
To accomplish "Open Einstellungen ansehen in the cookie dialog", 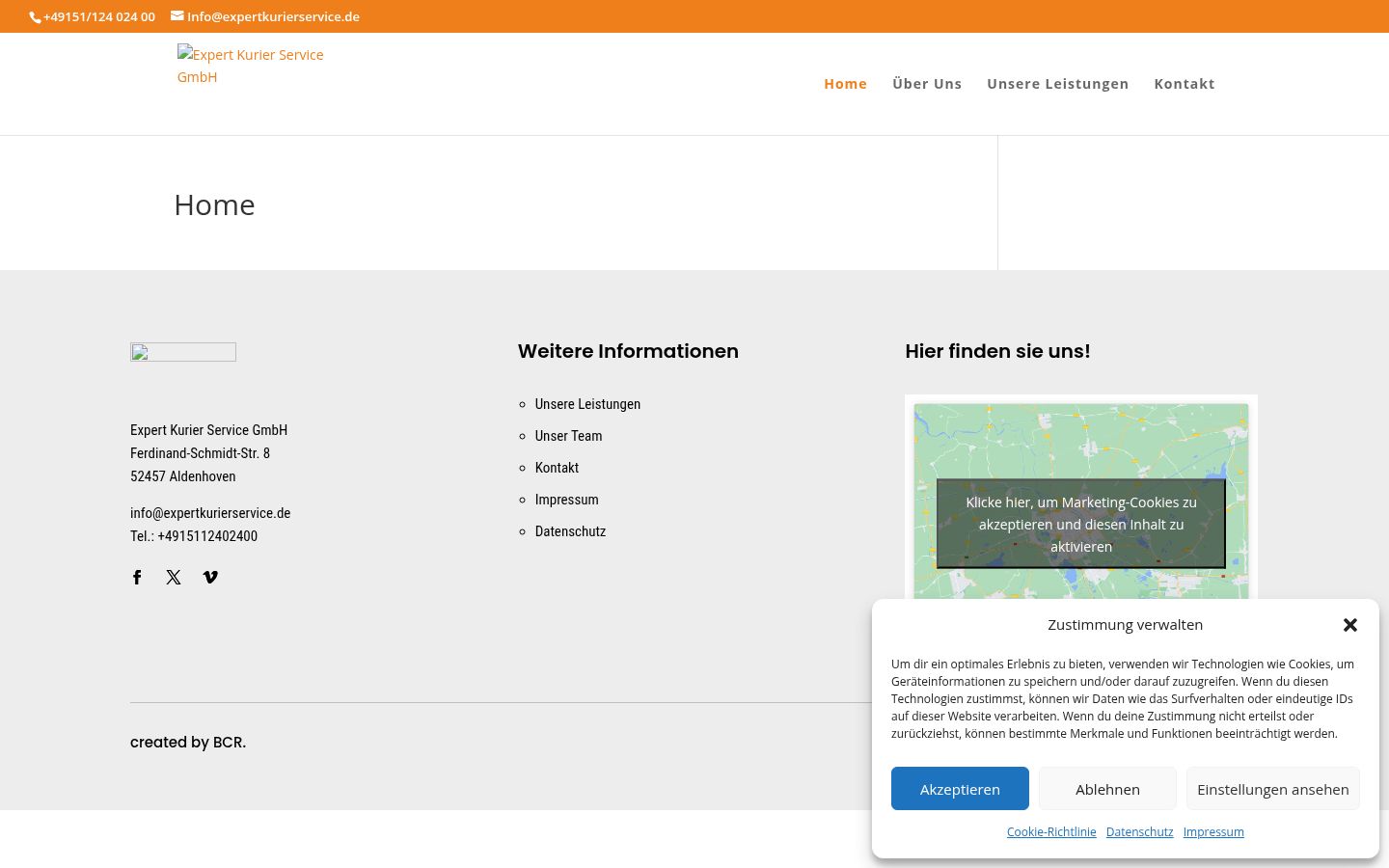I will click(x=1273, y=789).
